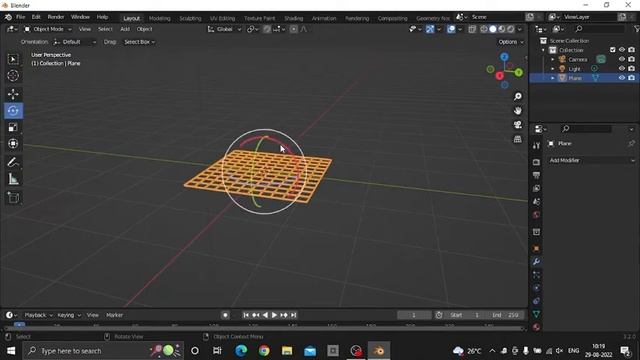640x360 pixels.
Task: Open the Object Data green triangle tab
Action: 536,314
